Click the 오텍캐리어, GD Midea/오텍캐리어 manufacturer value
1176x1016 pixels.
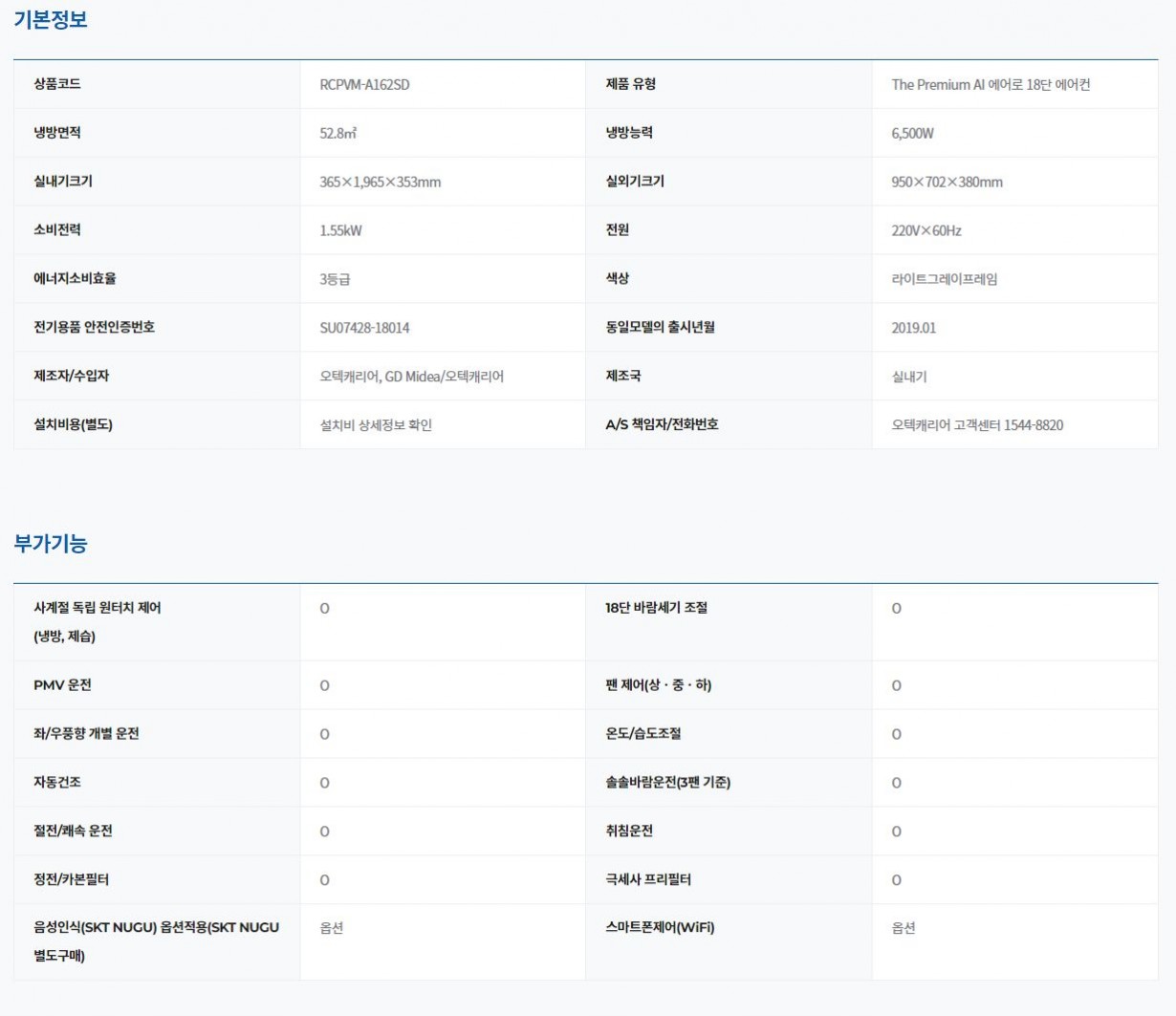click(x=411, y=377)
